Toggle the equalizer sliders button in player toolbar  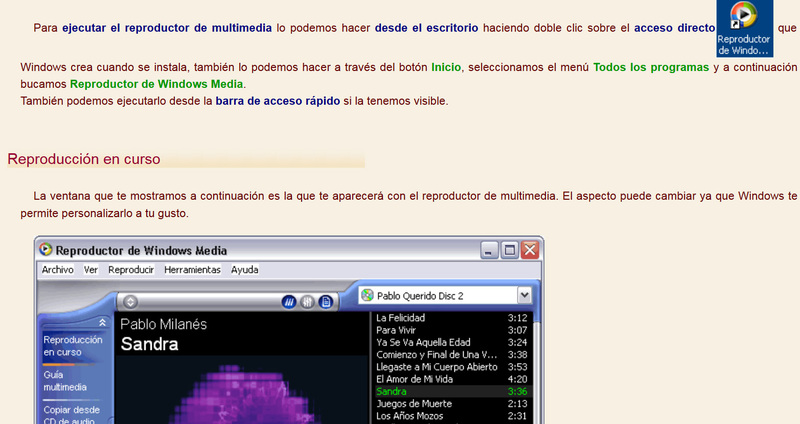point(307,302)
